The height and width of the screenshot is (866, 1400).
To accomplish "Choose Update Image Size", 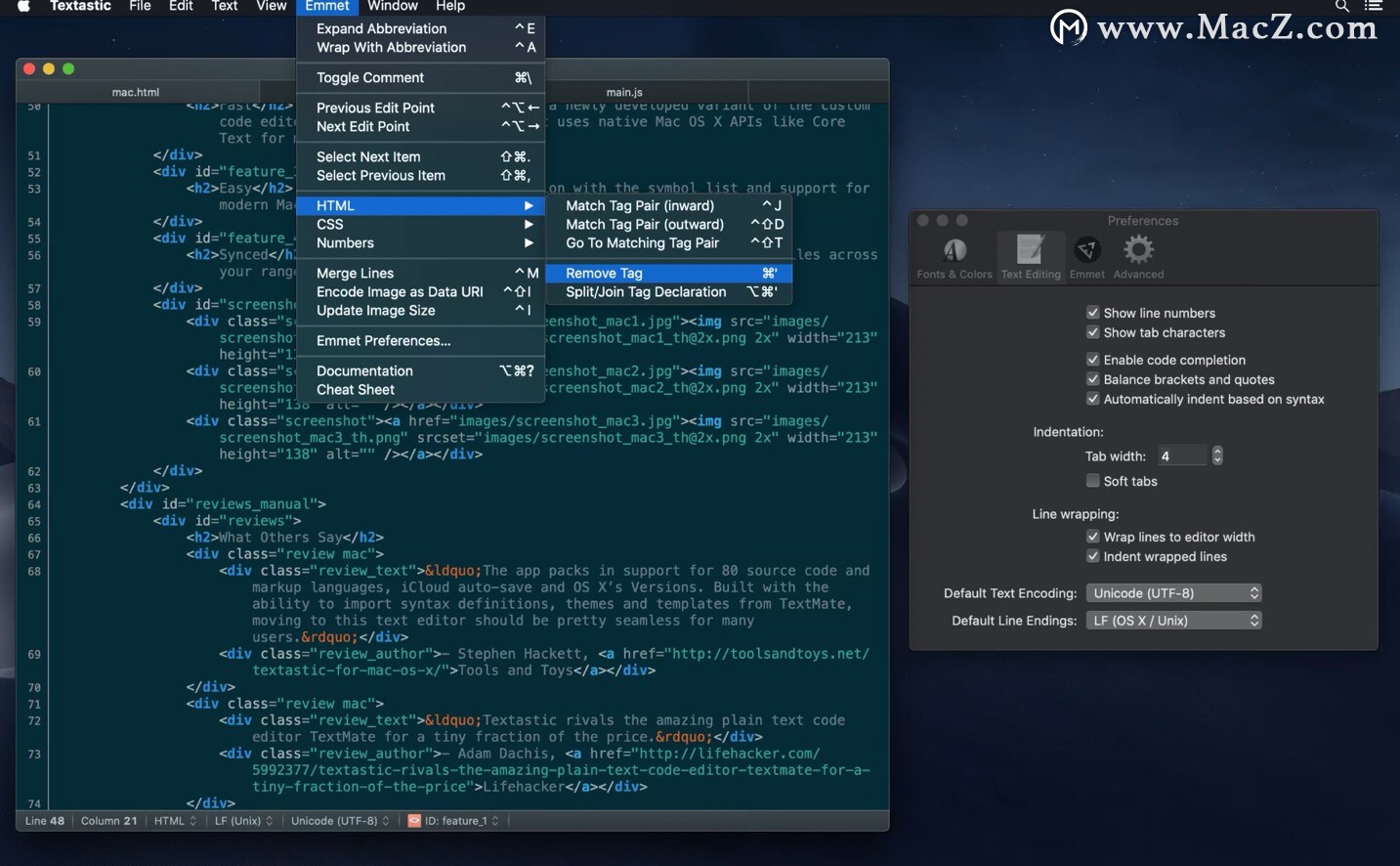I will pos(420,311).
